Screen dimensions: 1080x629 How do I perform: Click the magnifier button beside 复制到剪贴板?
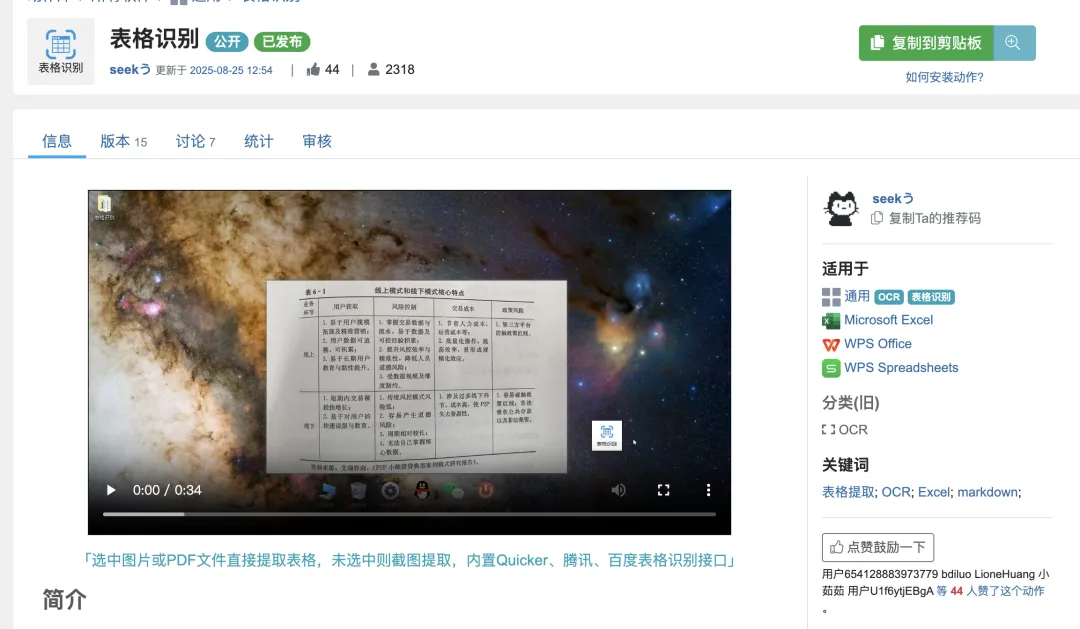[1013, 43]
